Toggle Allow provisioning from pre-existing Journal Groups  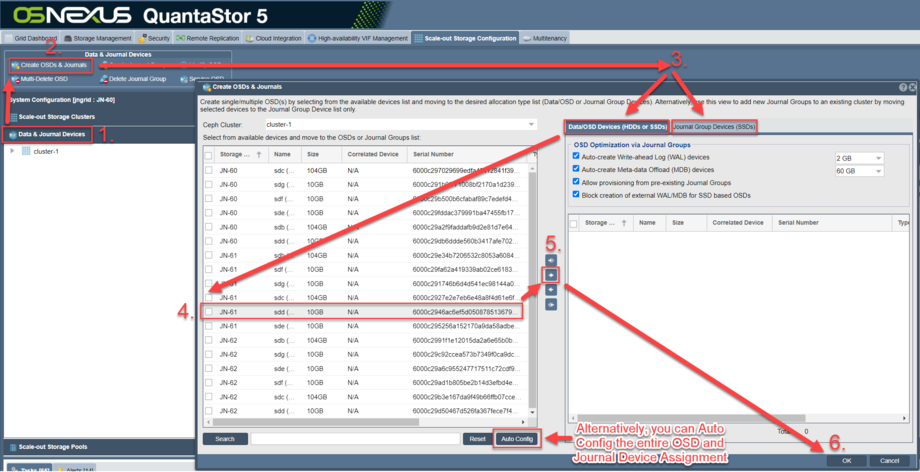[x=576, y=182]
